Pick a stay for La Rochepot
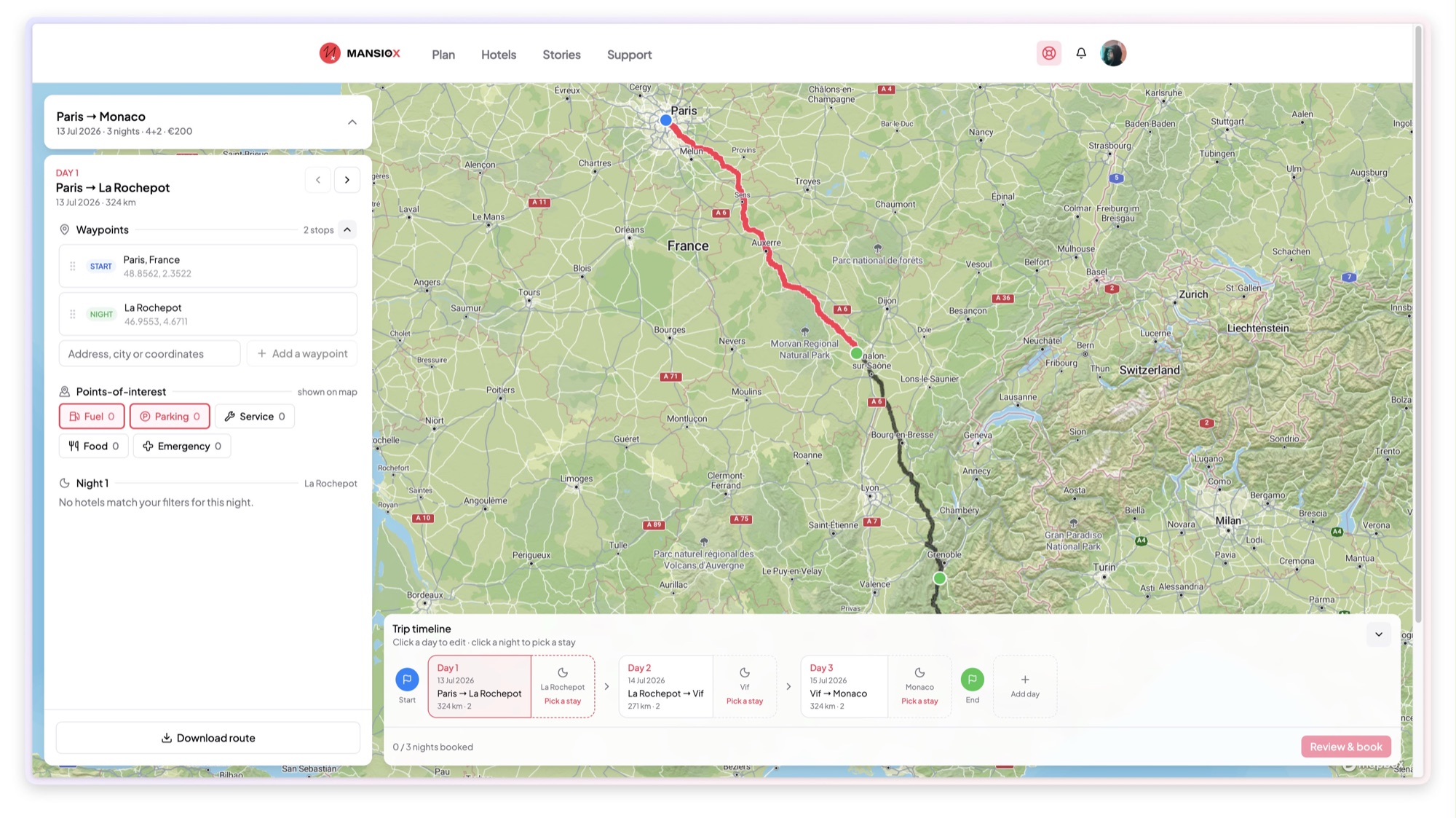Image resolution: width=1456 pixels, height=818 pixels. point(563,701)
